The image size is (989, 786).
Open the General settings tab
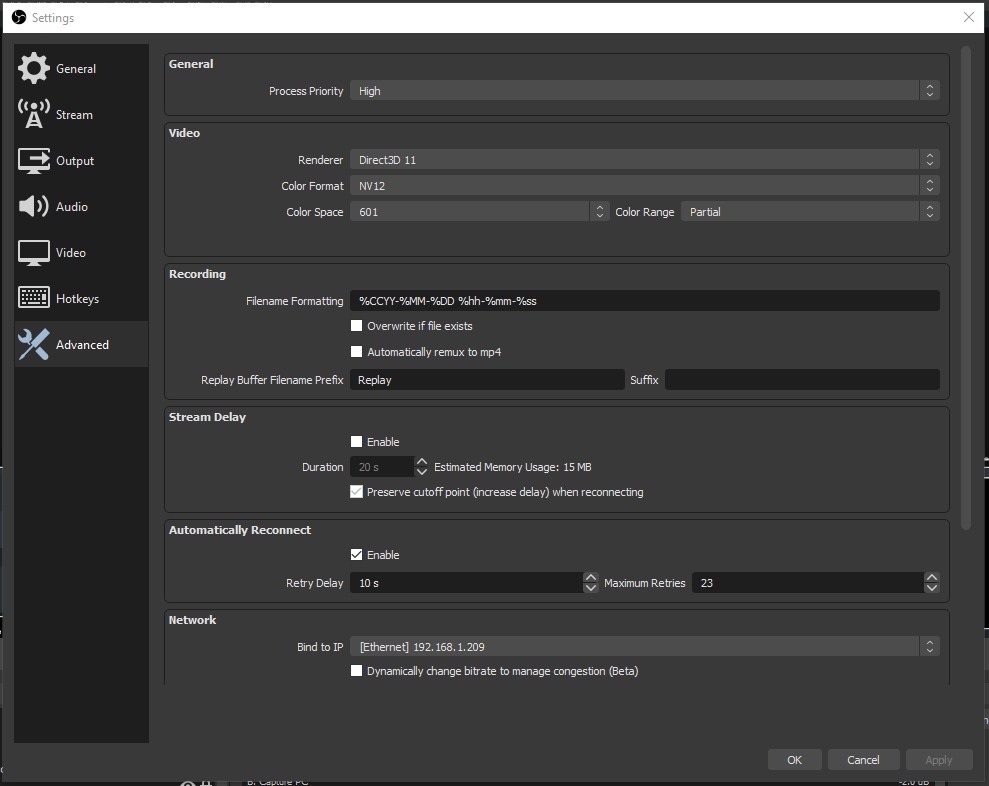pyautogui.click(x=81, y=68)
